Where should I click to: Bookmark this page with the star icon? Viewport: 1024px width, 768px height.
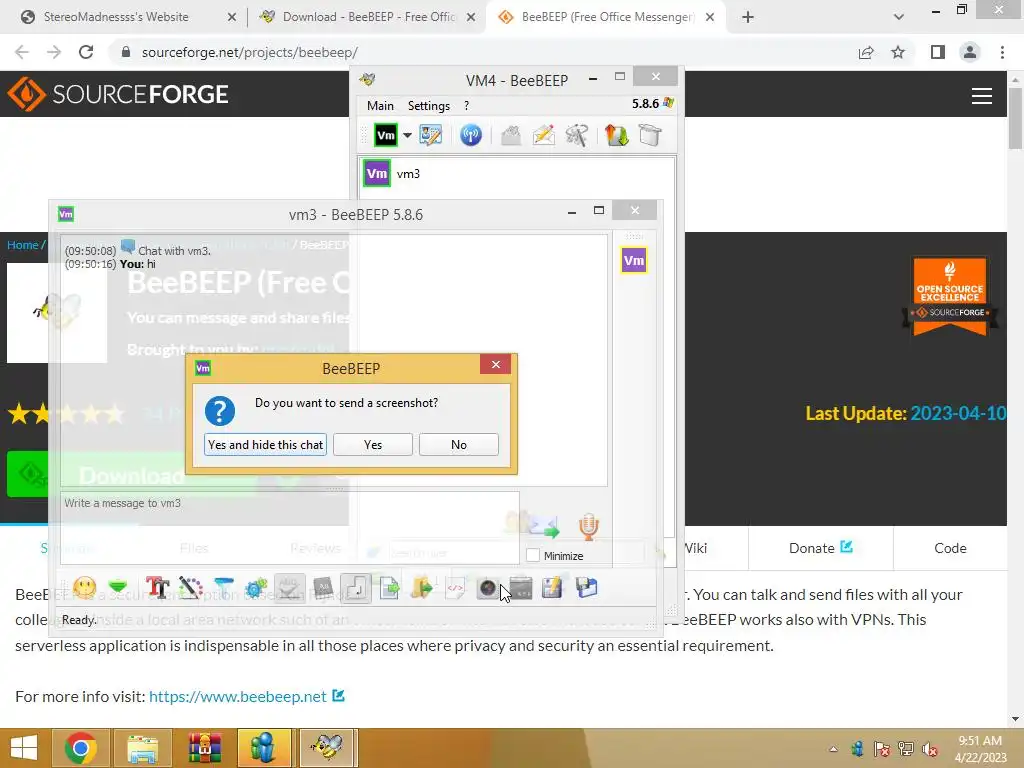click(898, 52)
